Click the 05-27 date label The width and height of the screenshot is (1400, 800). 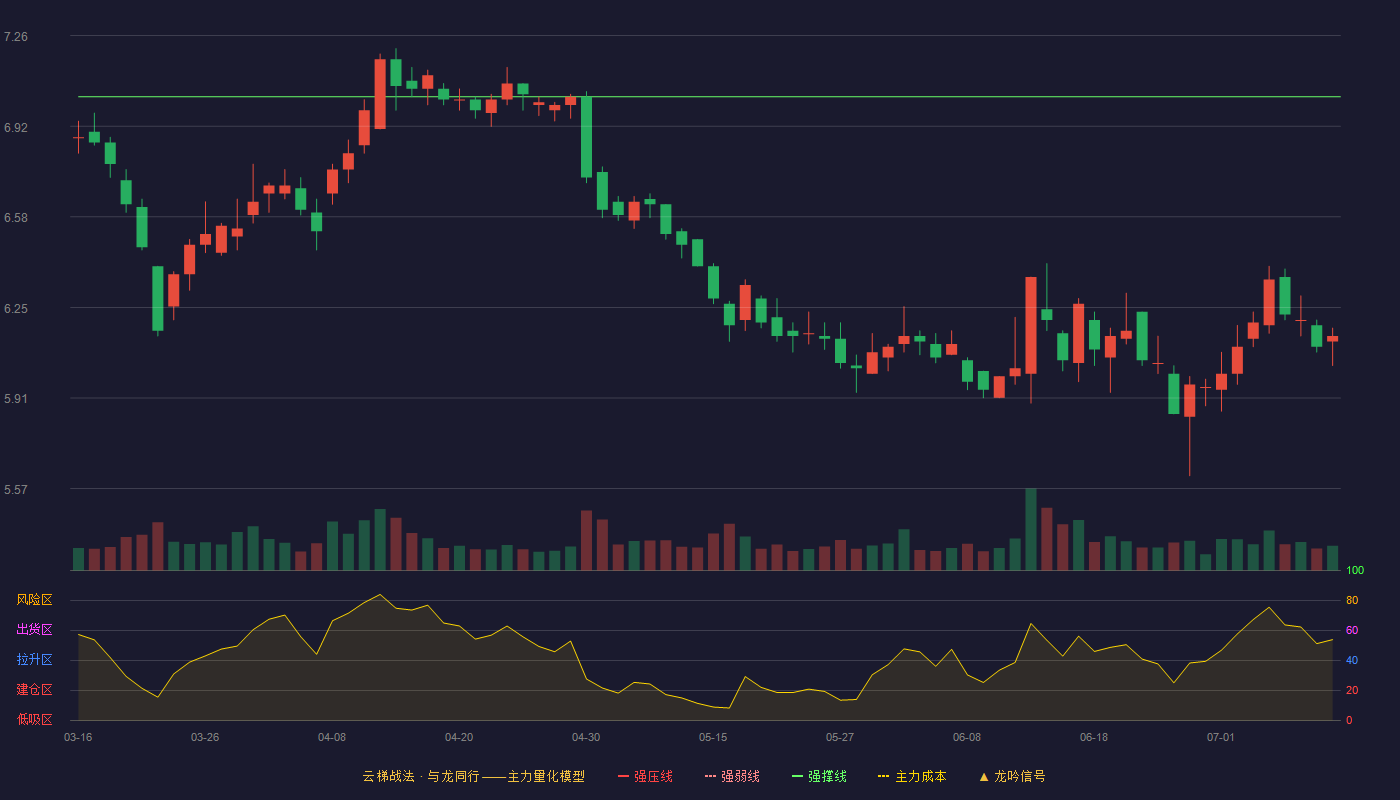pos(840,737)
